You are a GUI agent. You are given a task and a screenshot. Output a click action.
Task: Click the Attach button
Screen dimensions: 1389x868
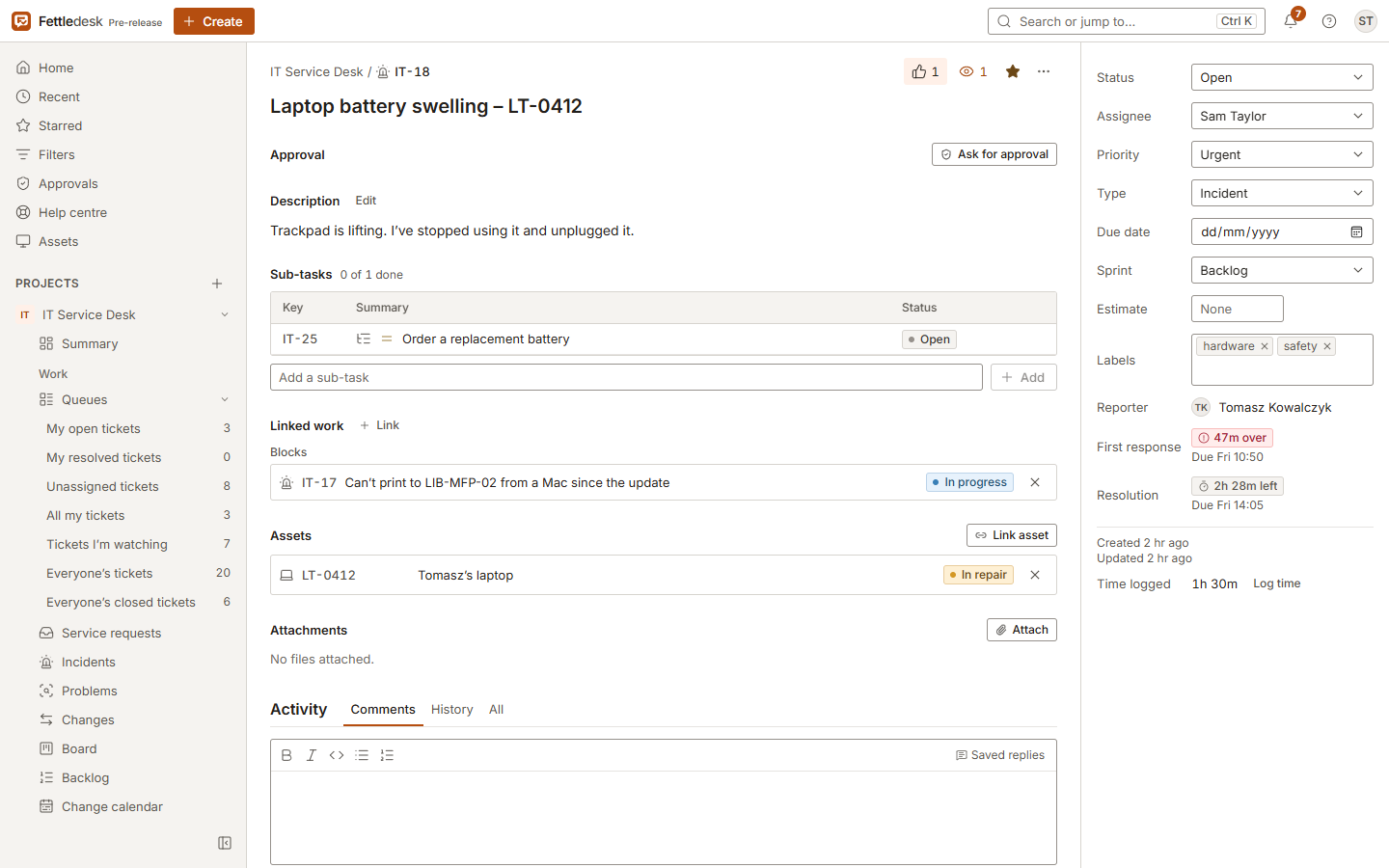(x=1021, y=630)
